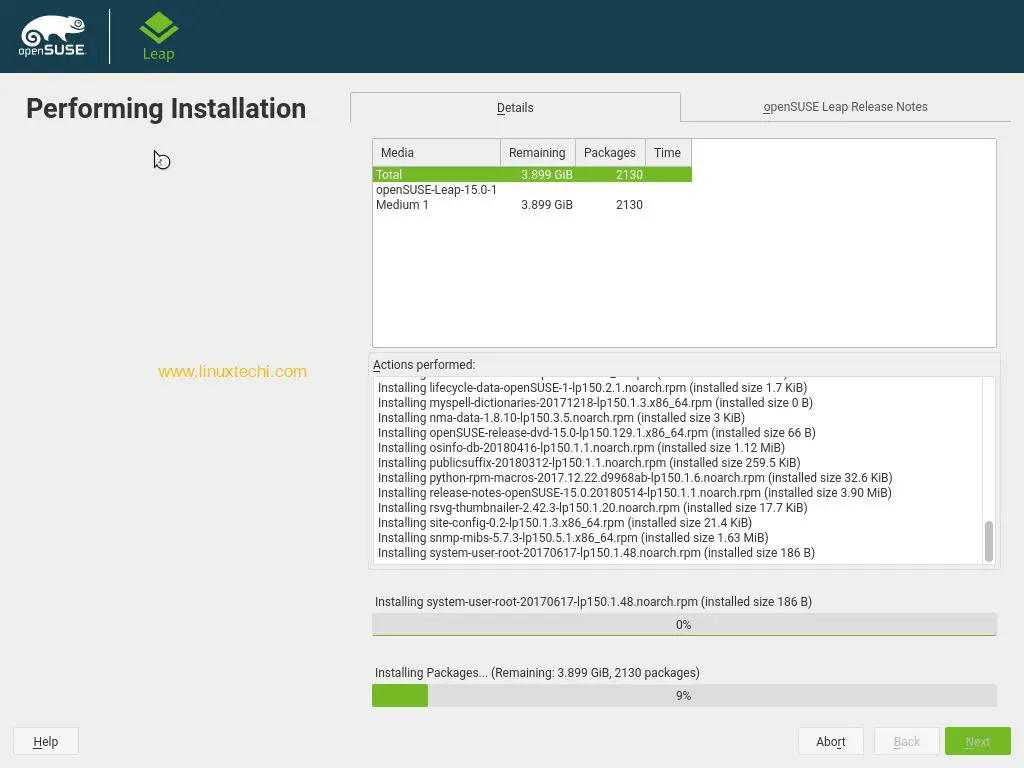This screenshot has height=768, width=1024.
Task: Select the snmp-mibs log line
Action: pyautogui.click(x=573, y=537)
